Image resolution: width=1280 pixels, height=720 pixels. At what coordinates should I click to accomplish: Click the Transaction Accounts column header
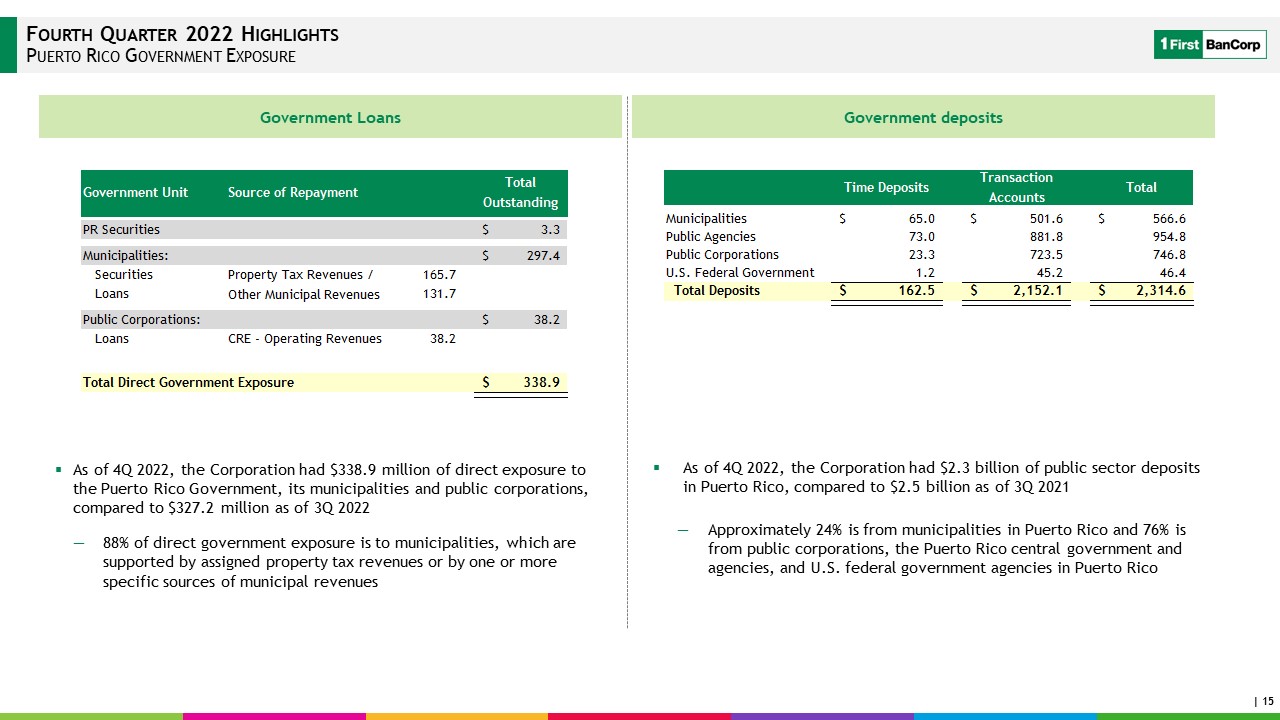[1016, 187]
